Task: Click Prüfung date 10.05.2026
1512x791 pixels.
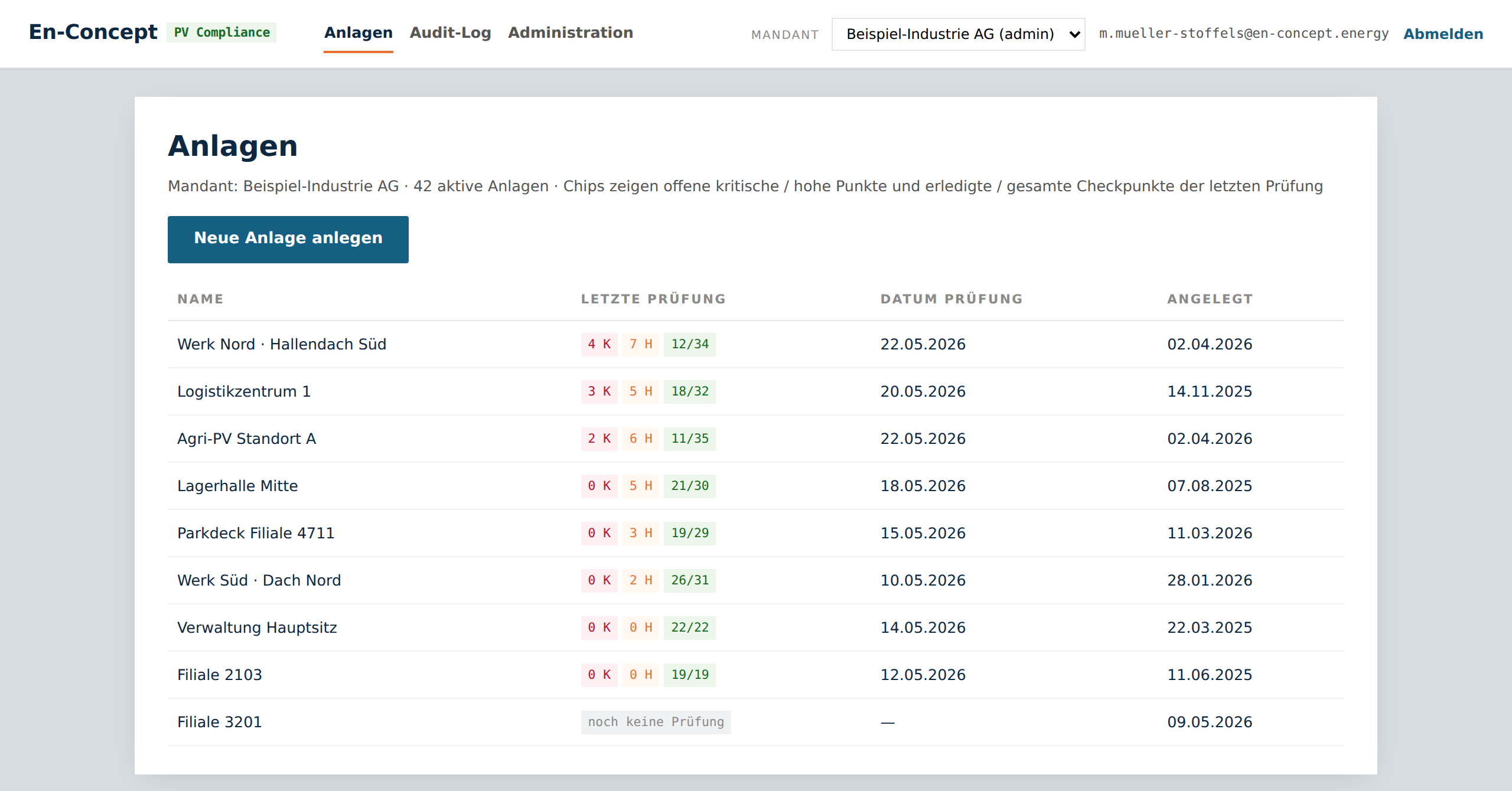Action: point(923,580)
